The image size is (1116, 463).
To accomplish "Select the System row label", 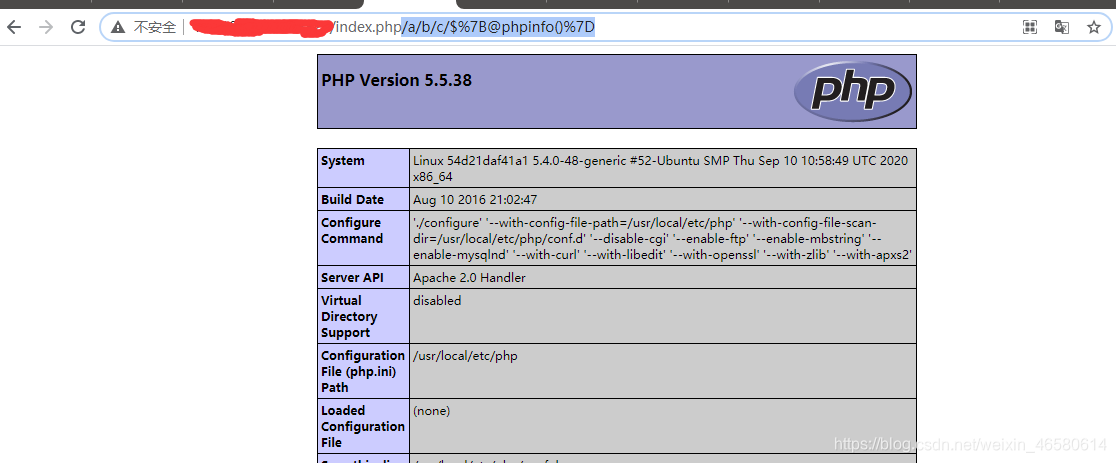I will click(x=342, y=161).
